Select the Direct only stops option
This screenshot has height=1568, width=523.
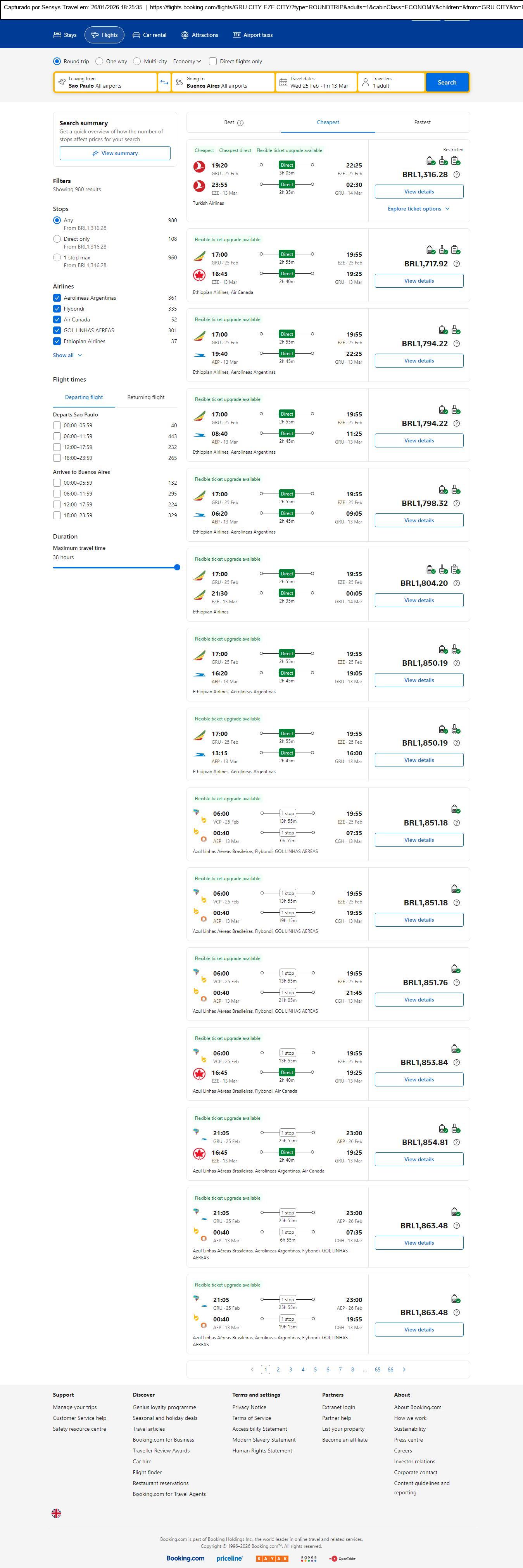(57, 239)
